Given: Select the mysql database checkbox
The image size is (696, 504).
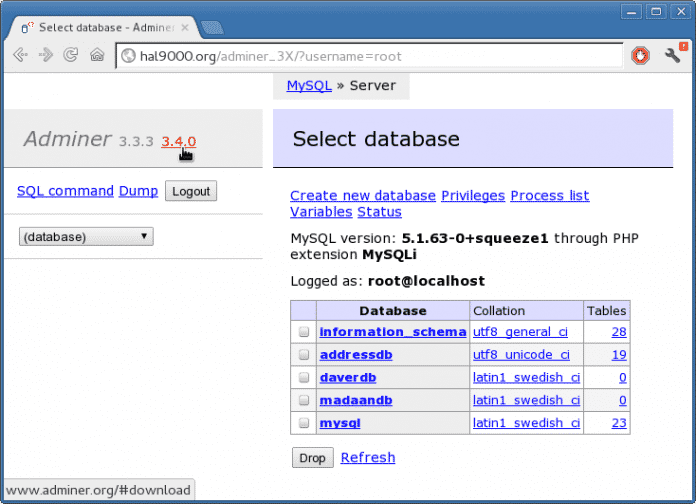Looking at the screenshot, I should tap(303, 424).
